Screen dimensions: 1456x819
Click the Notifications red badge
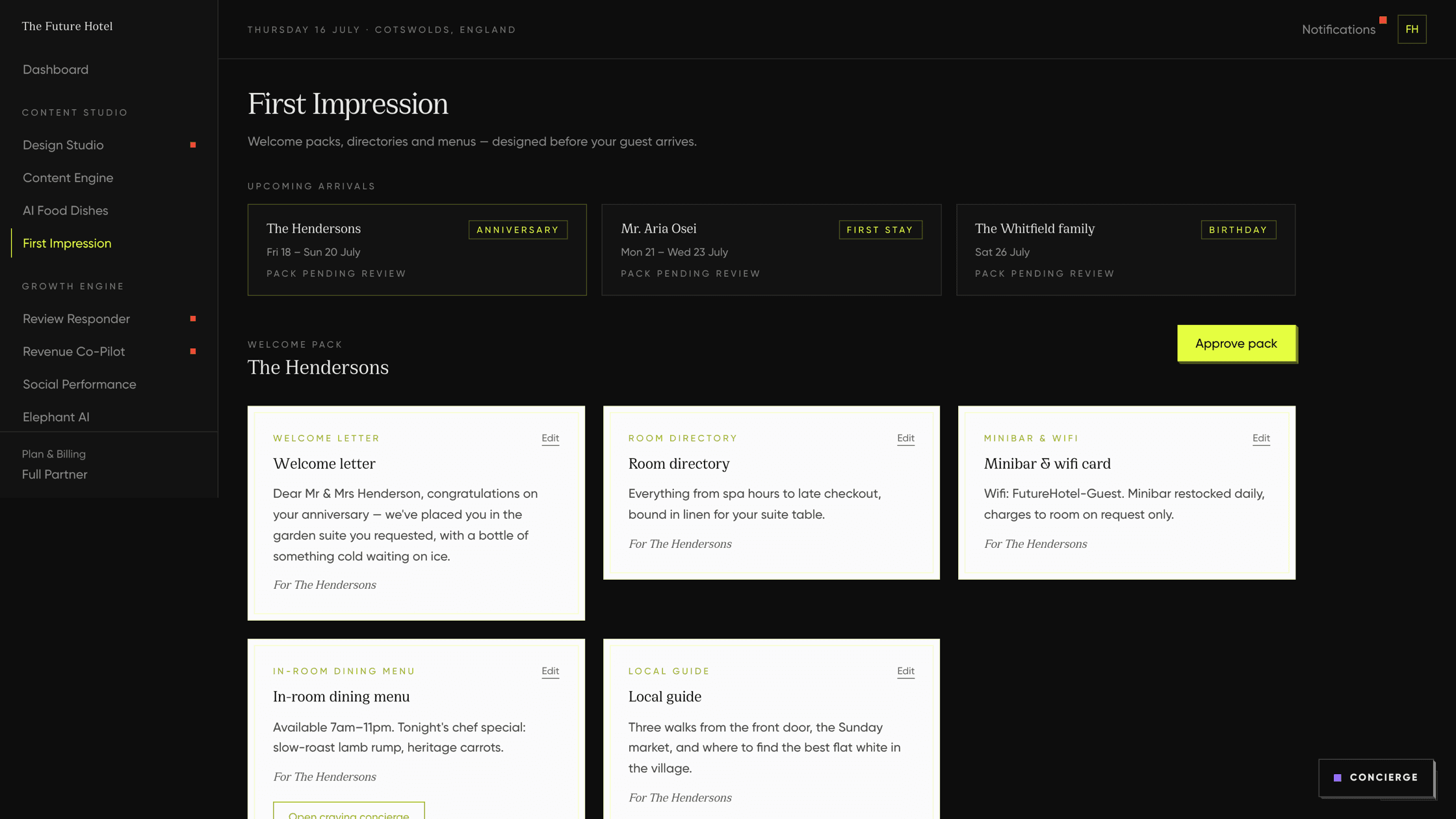1383,20
